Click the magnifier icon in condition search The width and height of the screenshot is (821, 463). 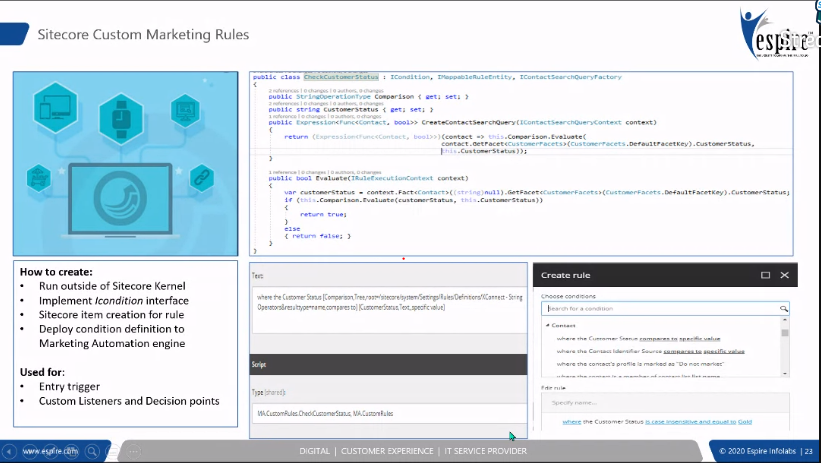(x=783, y=308)
